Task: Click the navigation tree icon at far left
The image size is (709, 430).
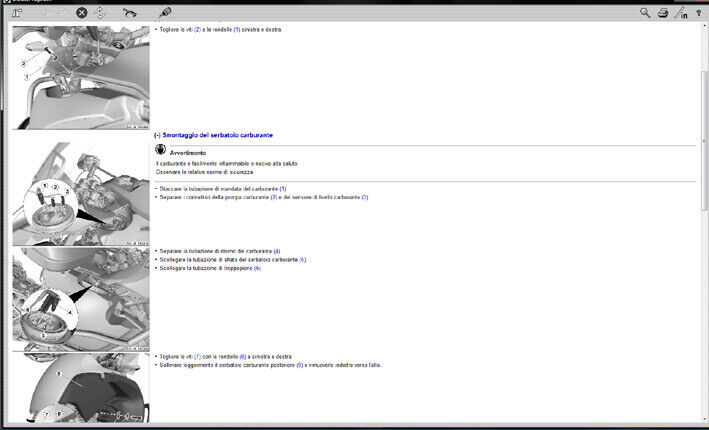Action: pyautogui.click(x=20, y=13)
